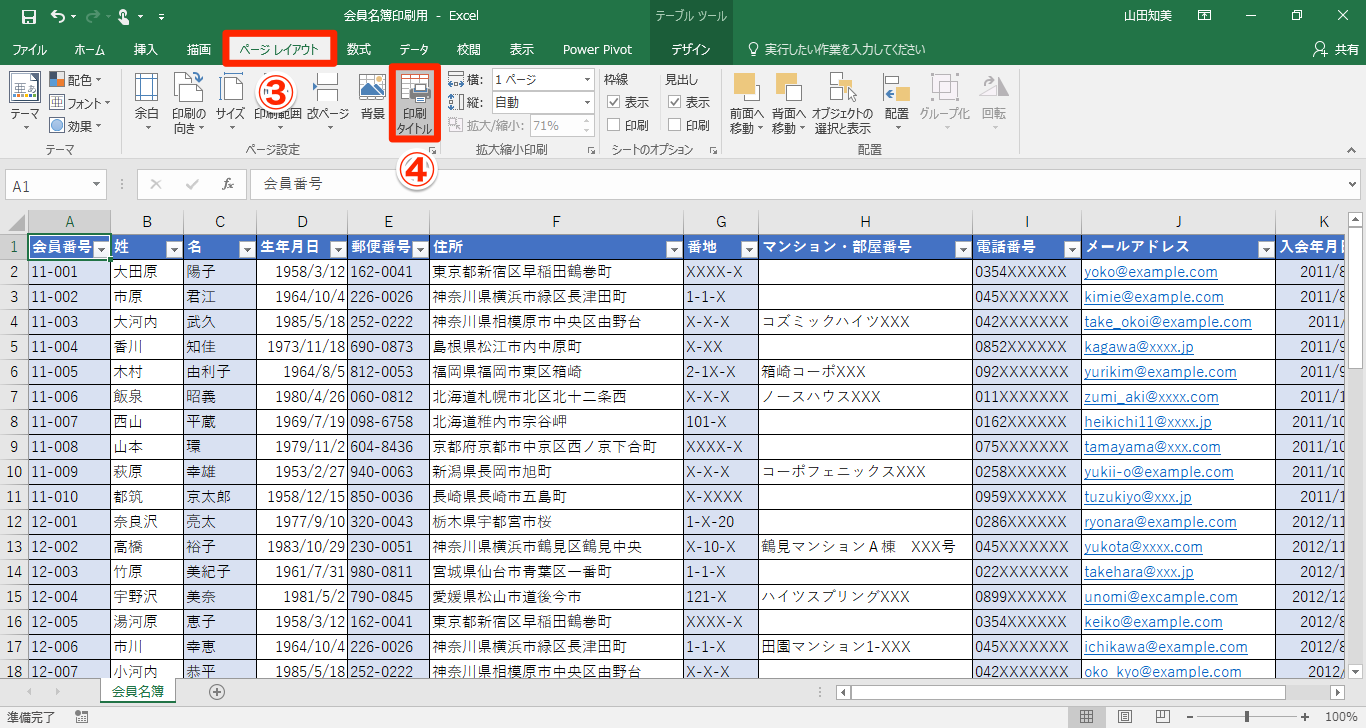Switch to the ホーム tab
Screen dimensions: 1366x728
coord(89,49)
